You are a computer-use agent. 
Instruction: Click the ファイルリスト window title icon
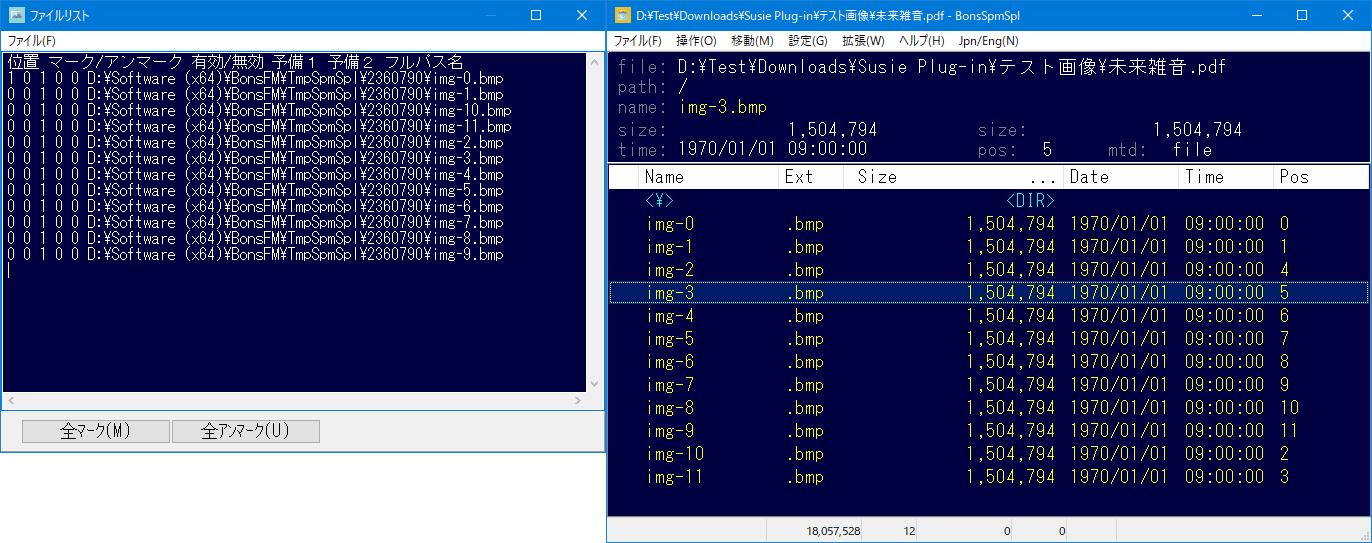point(16,15)
